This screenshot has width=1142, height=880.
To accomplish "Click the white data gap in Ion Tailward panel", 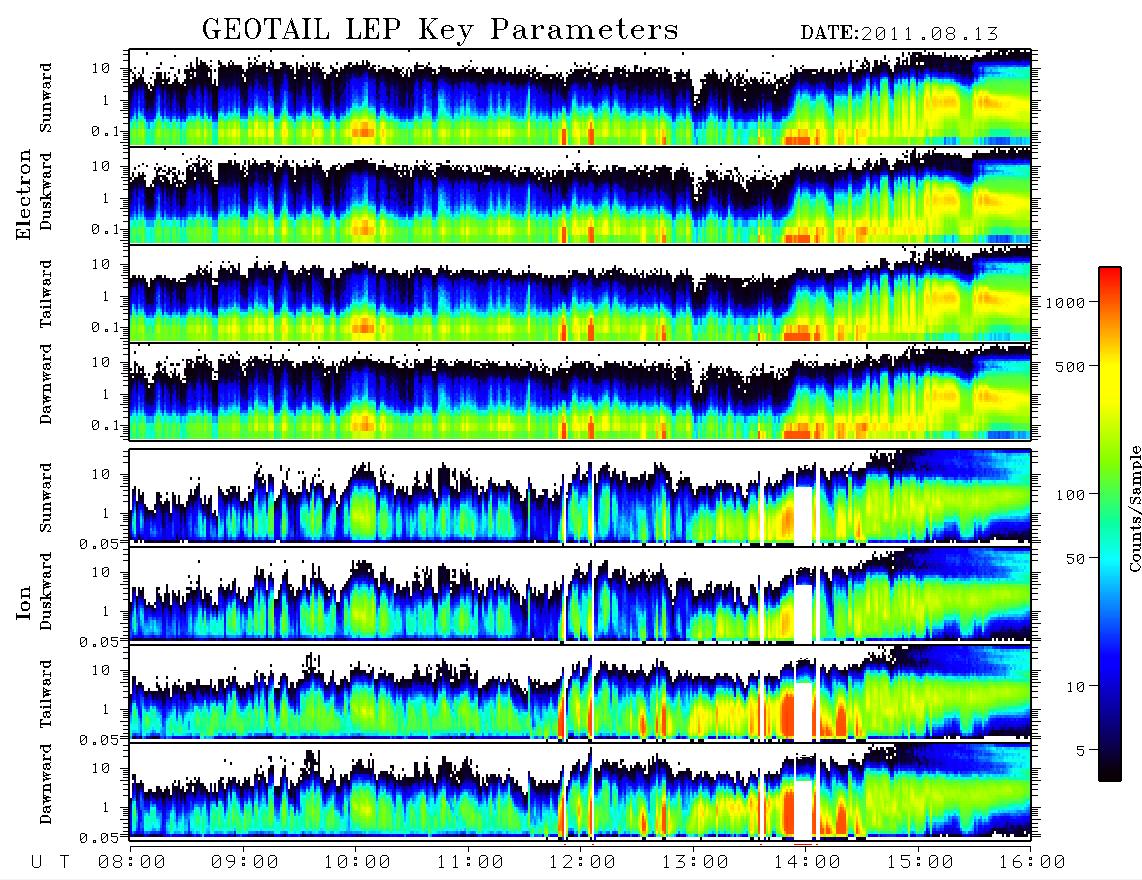I will click(x=803, y=710).
